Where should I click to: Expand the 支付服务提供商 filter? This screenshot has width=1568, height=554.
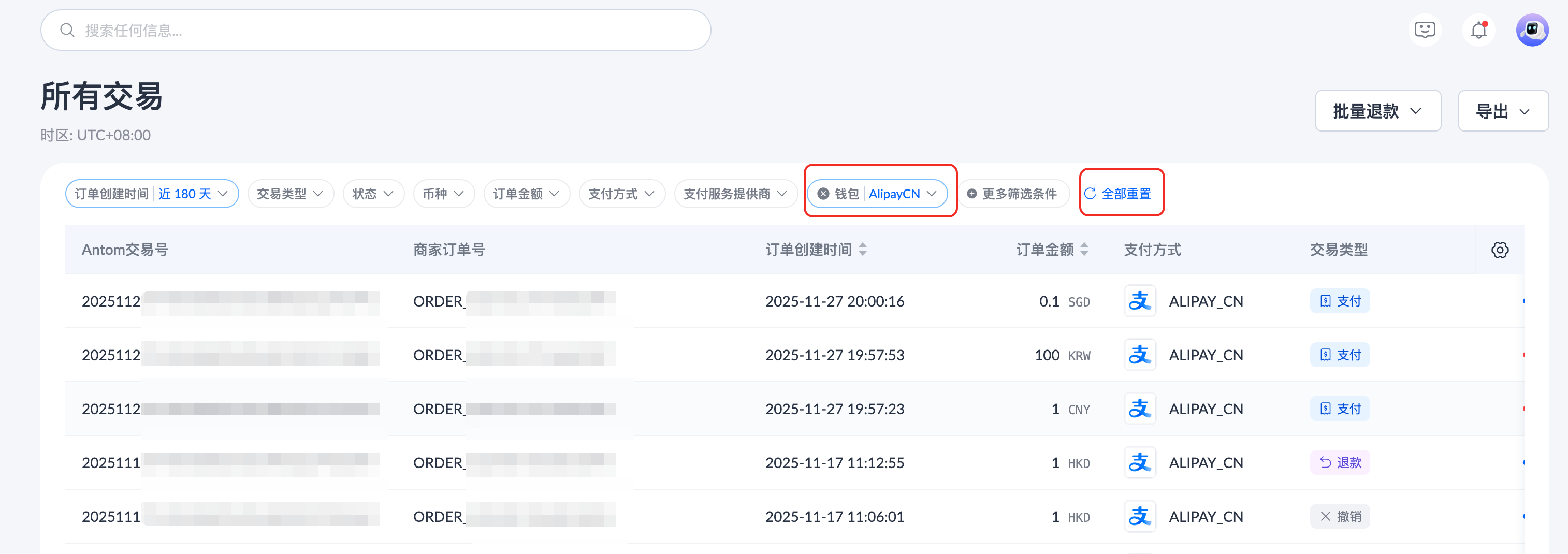(x=735, y=194)
